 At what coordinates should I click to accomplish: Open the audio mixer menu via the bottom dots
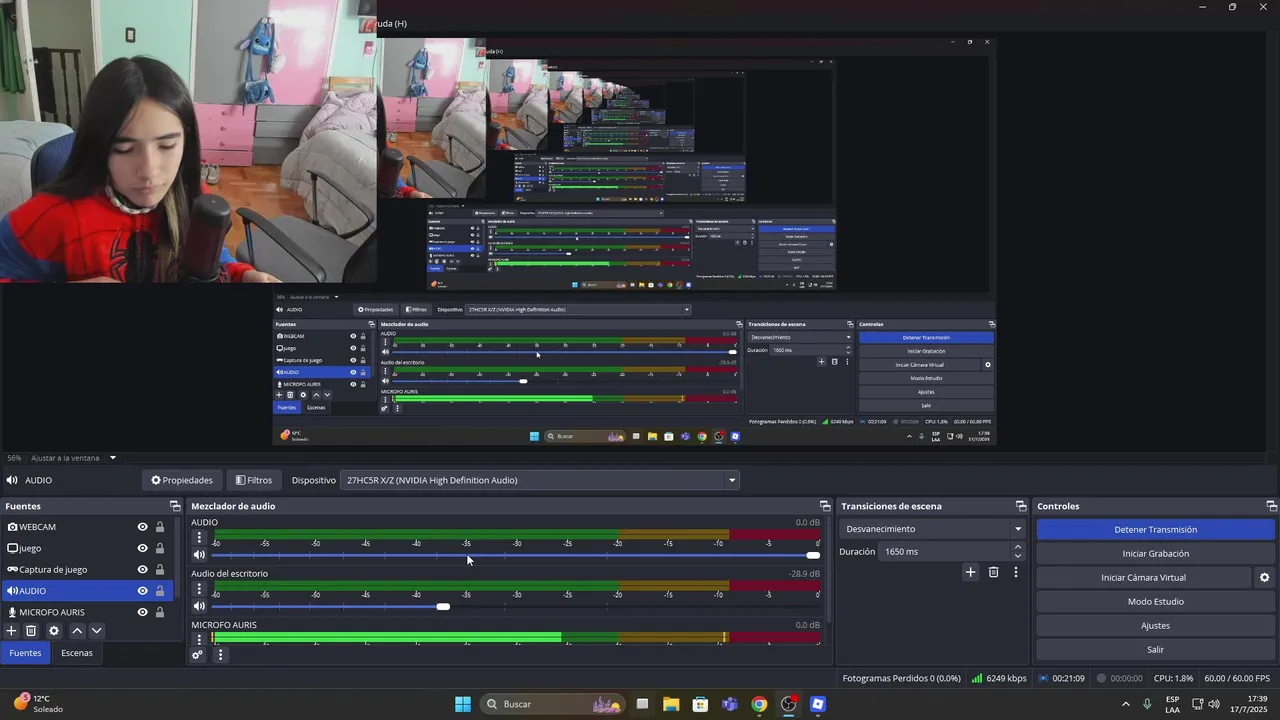tap(220, 655)
